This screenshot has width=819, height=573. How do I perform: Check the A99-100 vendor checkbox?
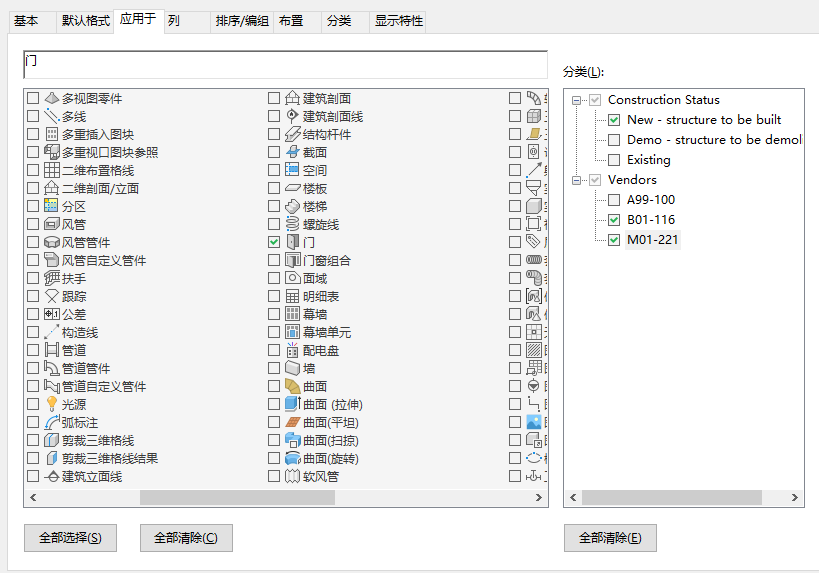(x=614, y=200)
